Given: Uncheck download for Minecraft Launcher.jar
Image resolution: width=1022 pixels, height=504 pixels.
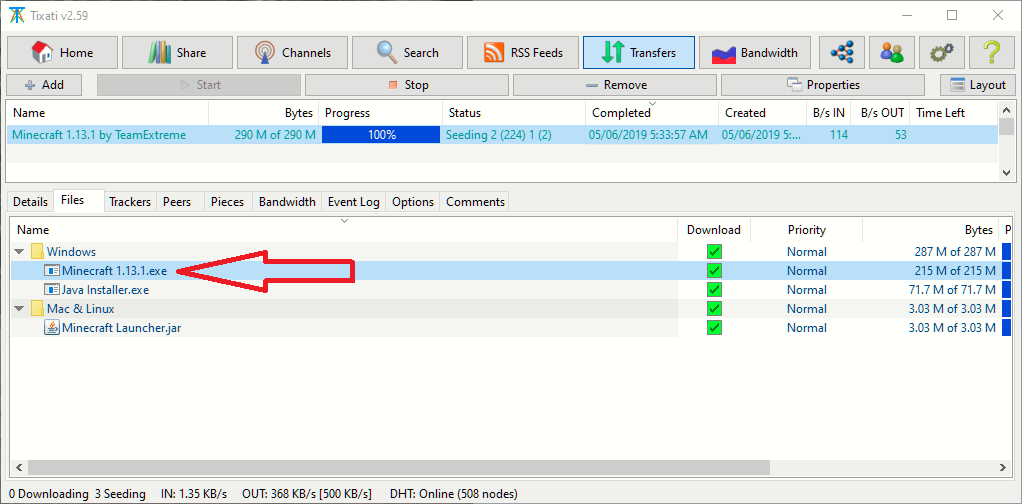Looking at the screenshot, I should (x=714, y=327).
